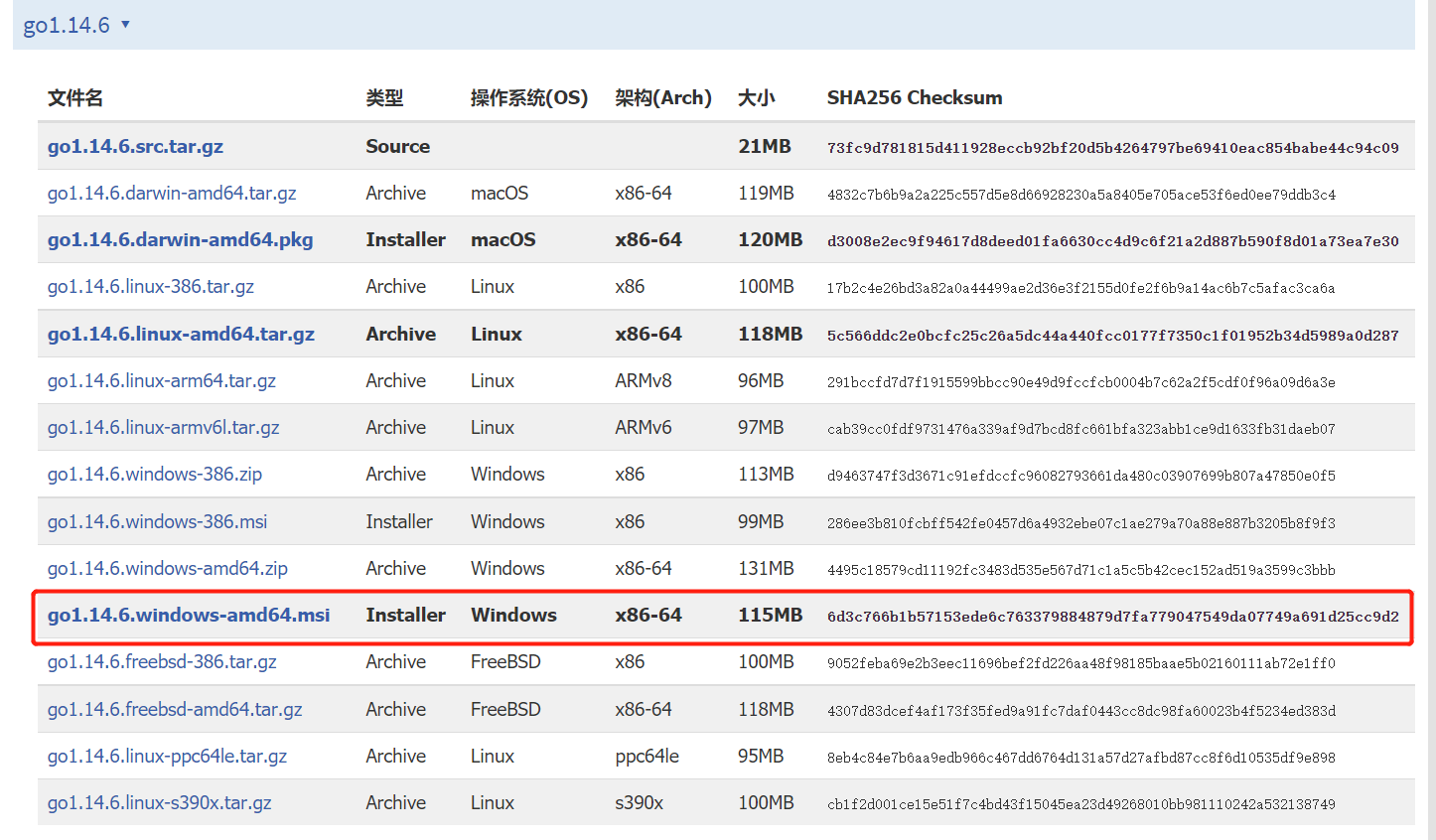The height and width of the screenshot is (840, 1436).
Task: Open go1.14.6.windows-amd64.zip link
Action: (x=168, y=568)
